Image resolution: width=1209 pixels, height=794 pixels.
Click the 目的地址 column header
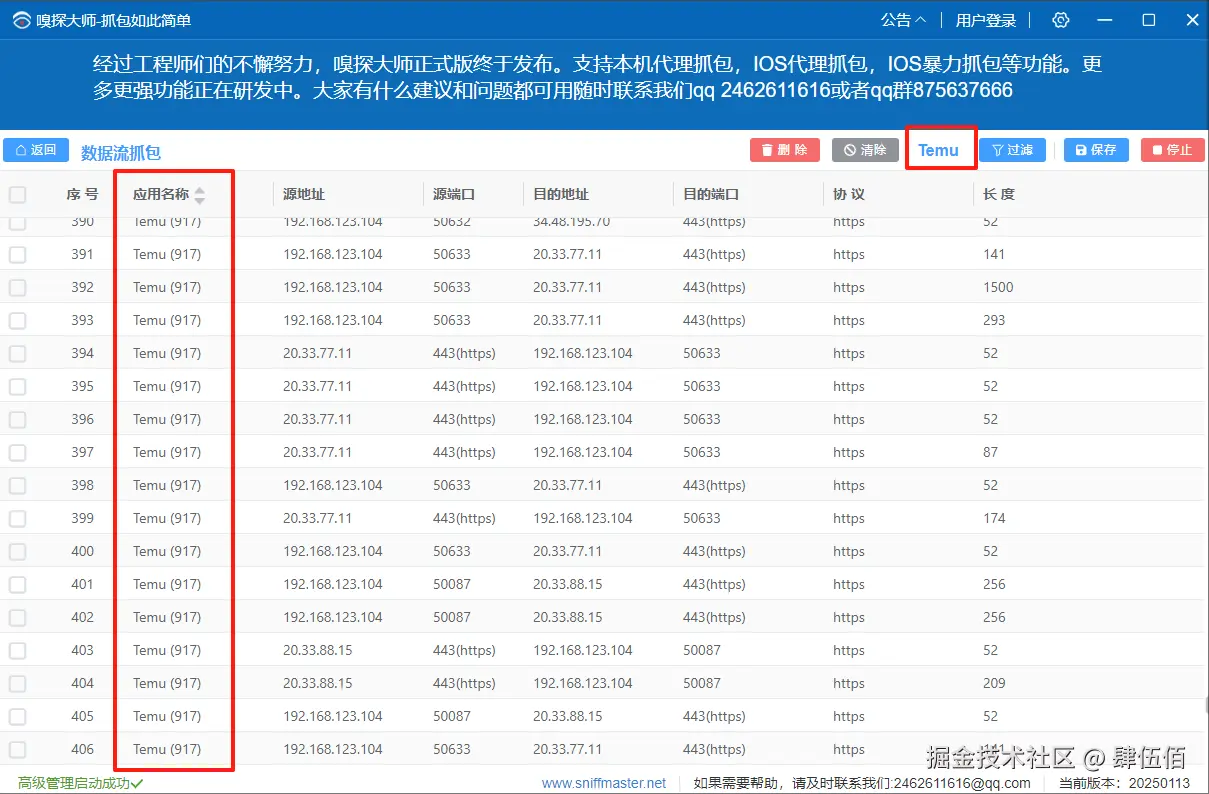(x=561, y=194)
